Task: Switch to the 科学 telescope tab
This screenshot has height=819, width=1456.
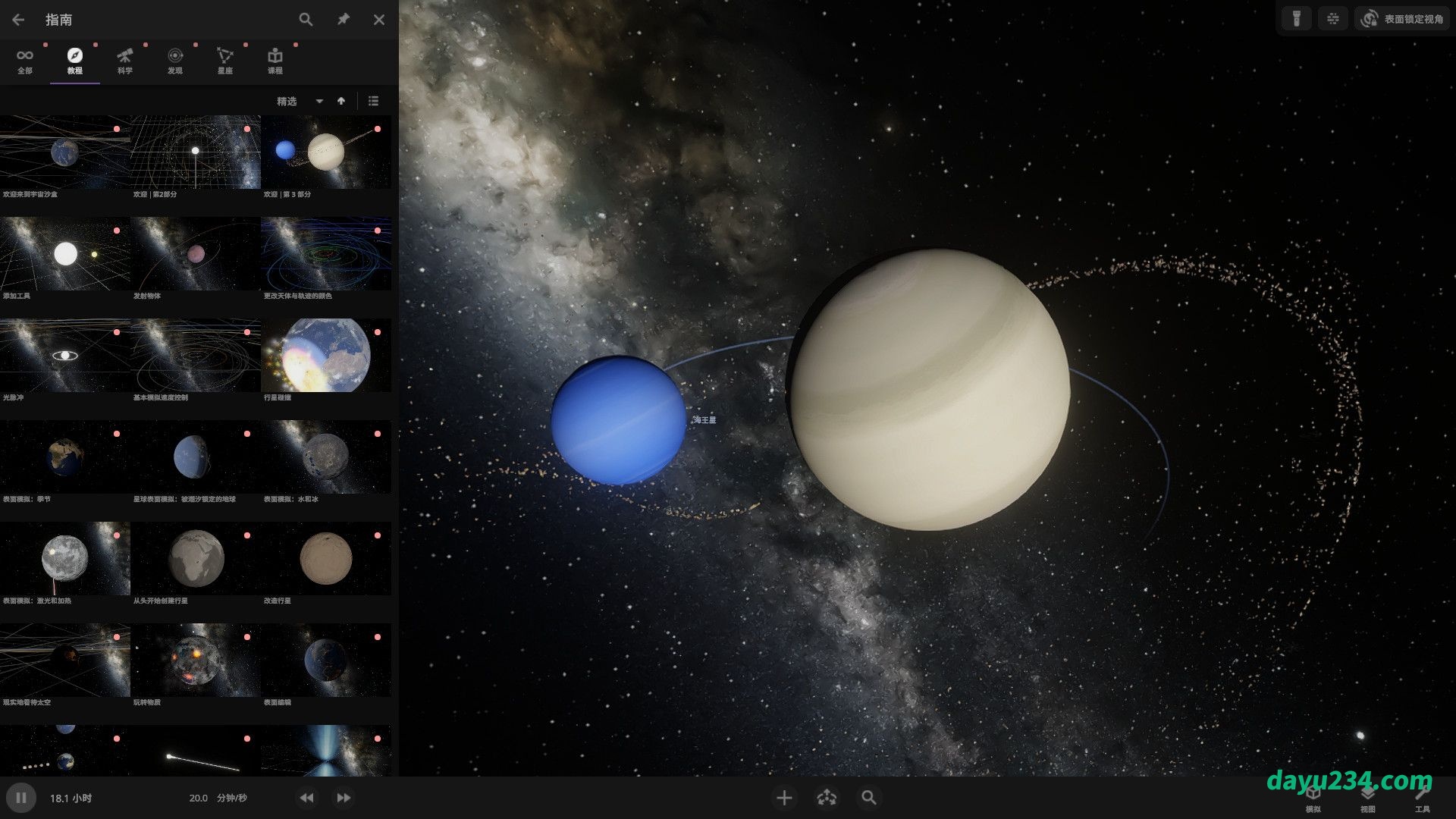Action: [x=125, y=61]
